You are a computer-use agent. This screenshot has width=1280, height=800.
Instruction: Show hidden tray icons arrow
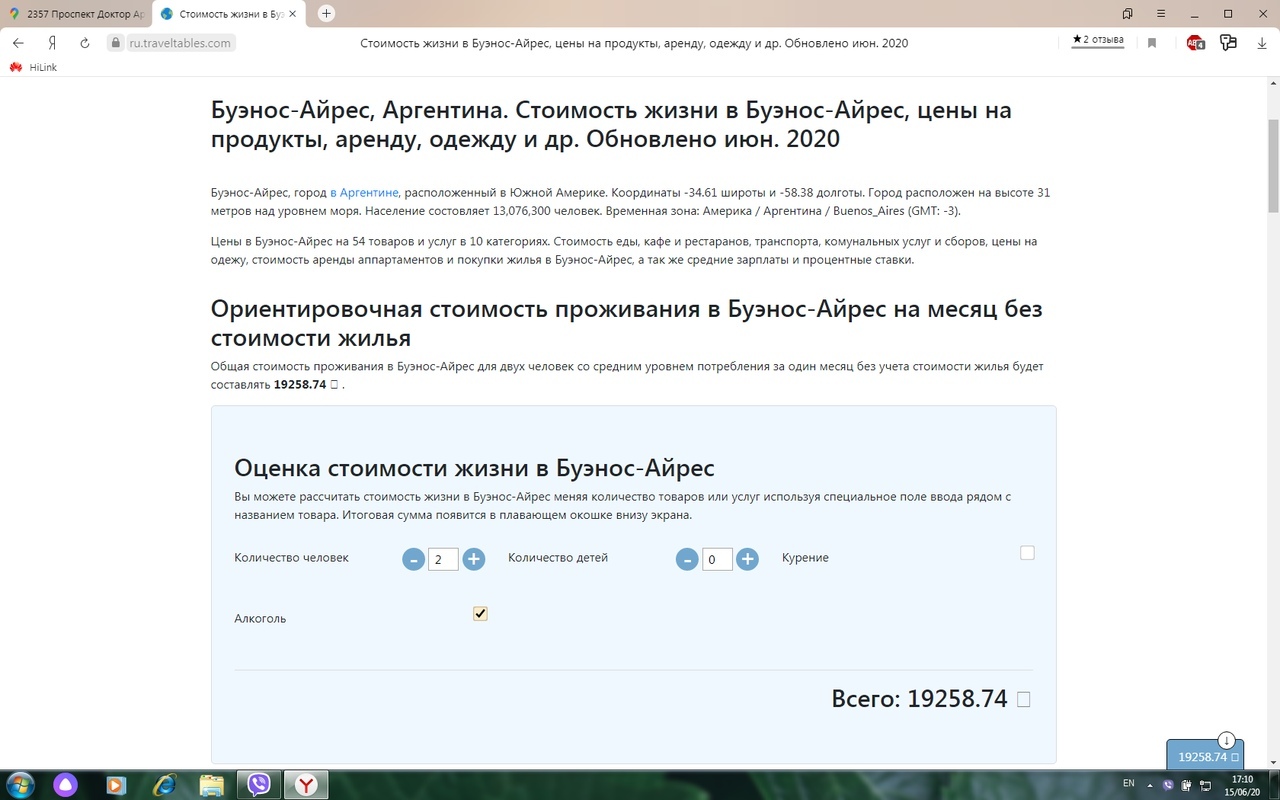tap(1150, 786)
